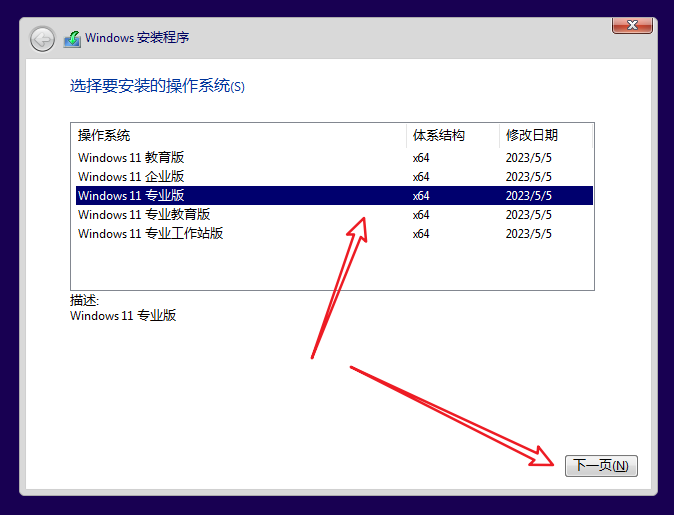Click the Windows Setup program icon
The height and width of the screenshot is (515, 674).
pos(72,39)
